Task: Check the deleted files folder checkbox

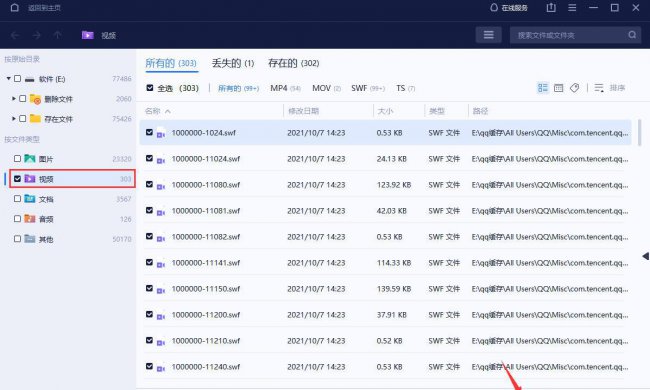Action: [23, 98]
